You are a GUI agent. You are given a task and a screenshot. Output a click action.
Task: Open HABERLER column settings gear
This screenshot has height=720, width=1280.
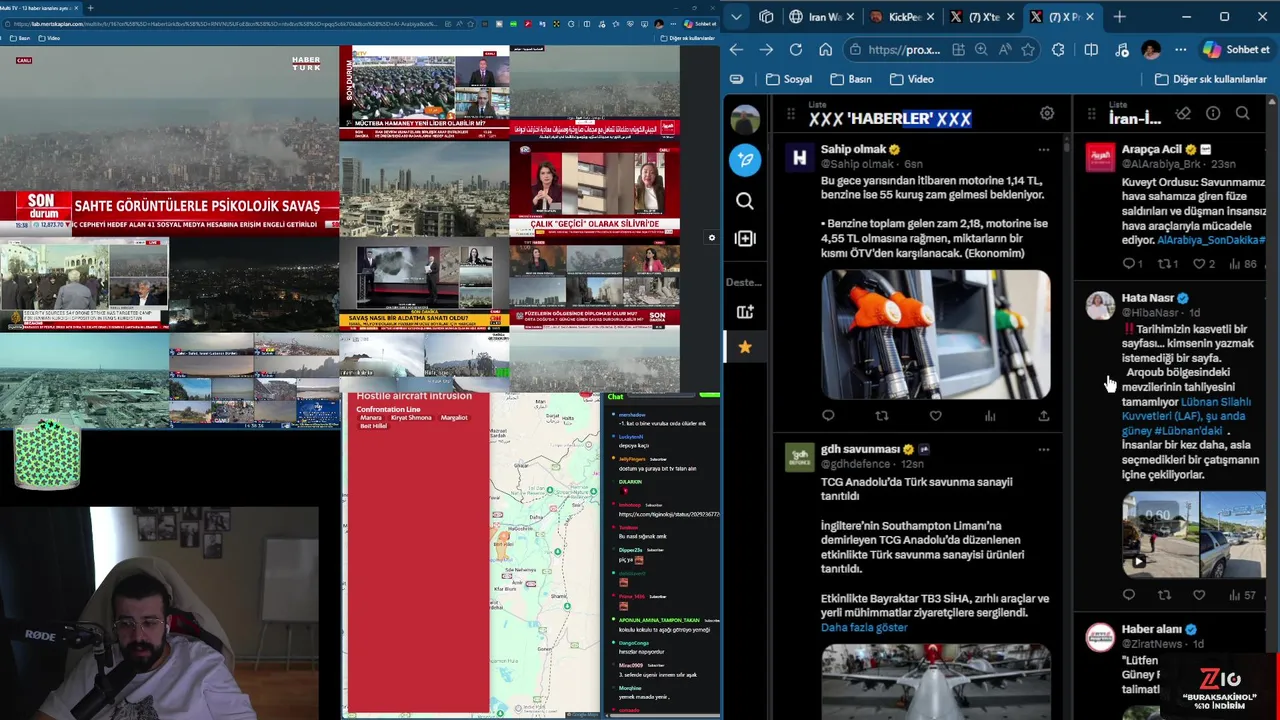pos(1047,114)
